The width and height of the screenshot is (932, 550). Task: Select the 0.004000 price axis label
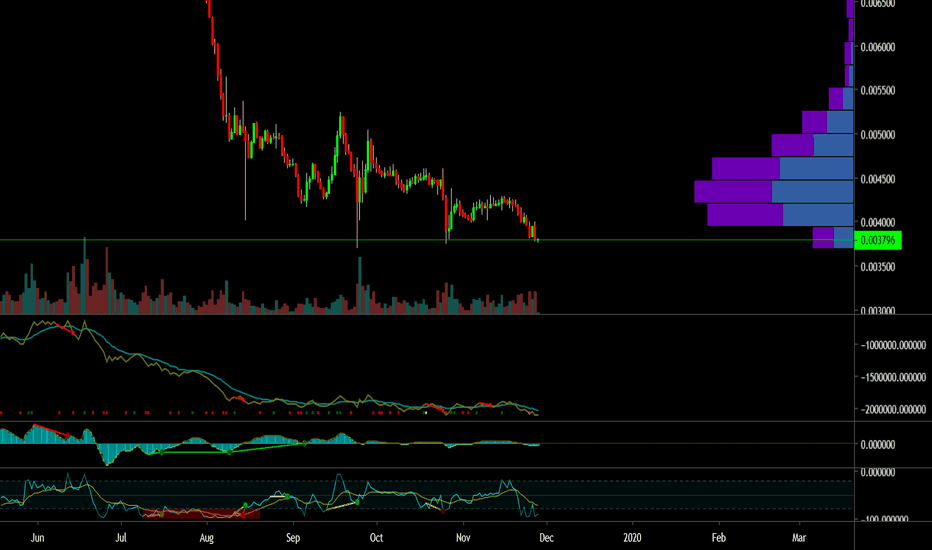coord(878,222)
